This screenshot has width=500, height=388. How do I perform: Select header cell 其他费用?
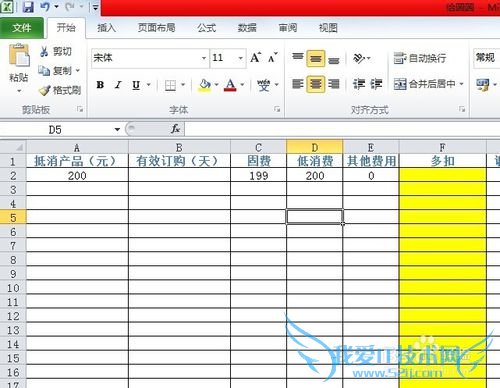pos(371,161)
